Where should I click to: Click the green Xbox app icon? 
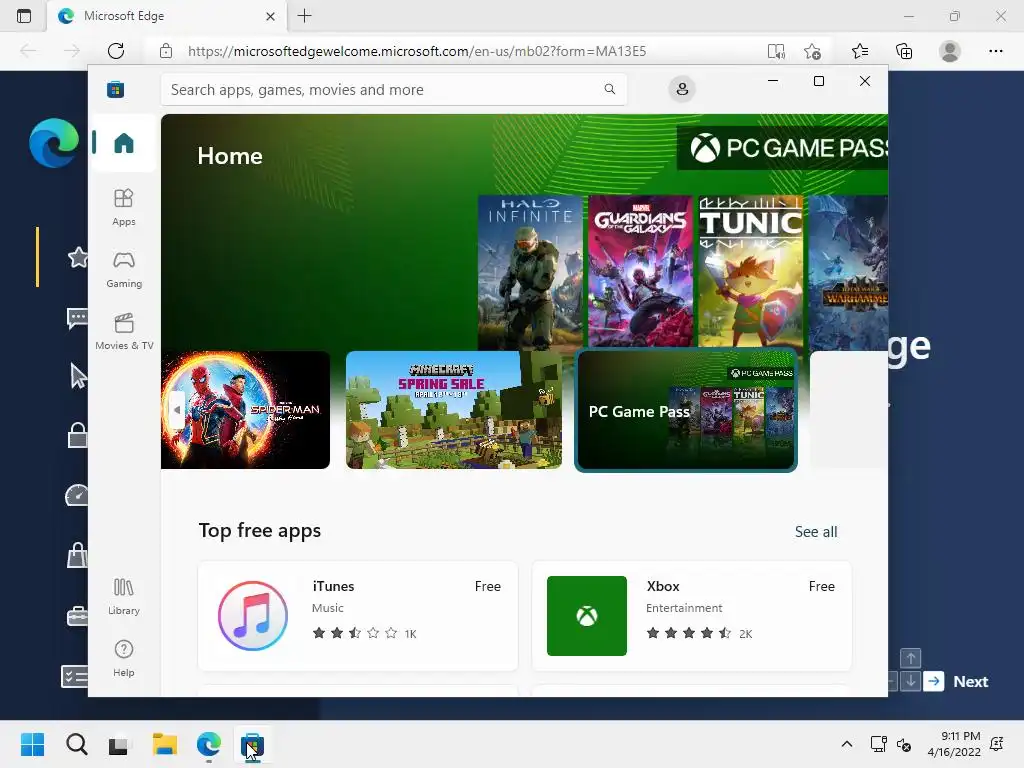(586, 616)
